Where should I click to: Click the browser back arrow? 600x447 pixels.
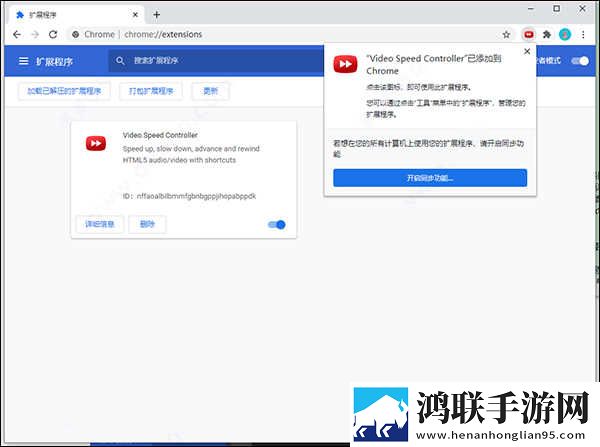16,34
